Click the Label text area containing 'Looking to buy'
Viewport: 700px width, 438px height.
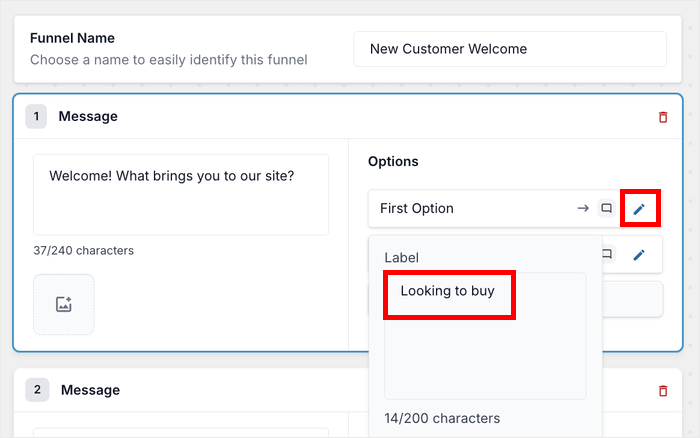(x=485, y=335)
